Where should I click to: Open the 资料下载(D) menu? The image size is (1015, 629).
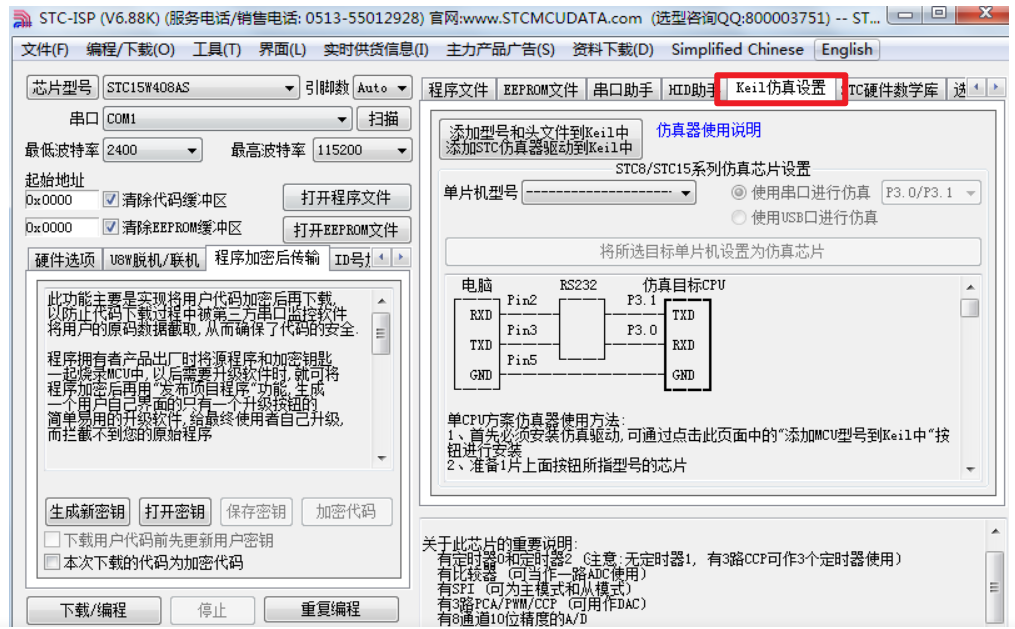(x=612, y=50)
